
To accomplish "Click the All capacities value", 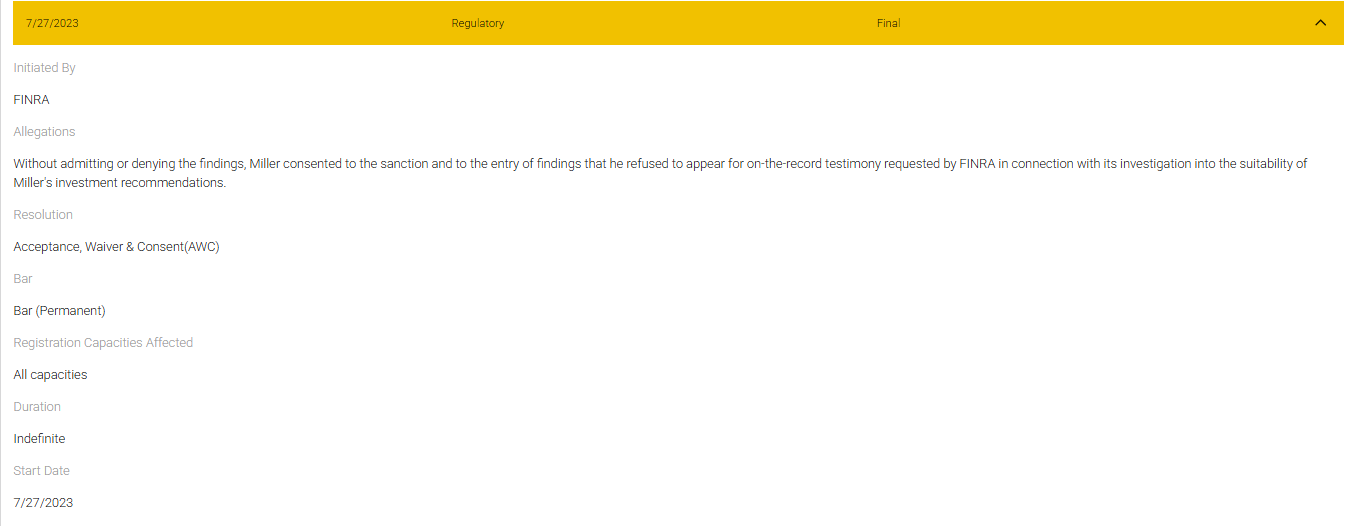I will pyautogui.click(x=50, y=375).
